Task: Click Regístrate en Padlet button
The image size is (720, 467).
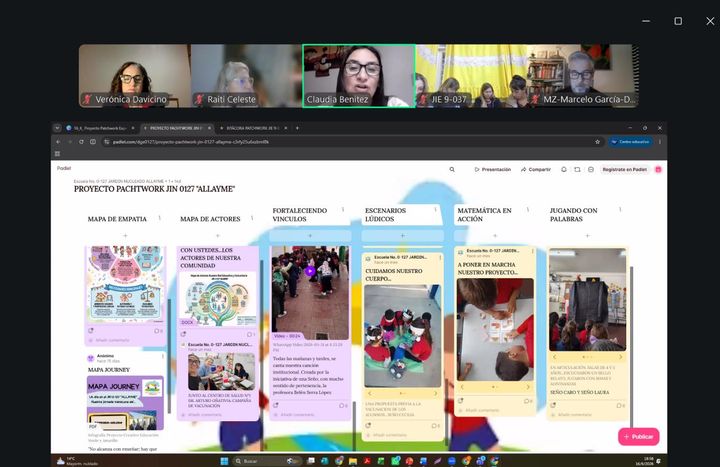Action: (624, 169)
